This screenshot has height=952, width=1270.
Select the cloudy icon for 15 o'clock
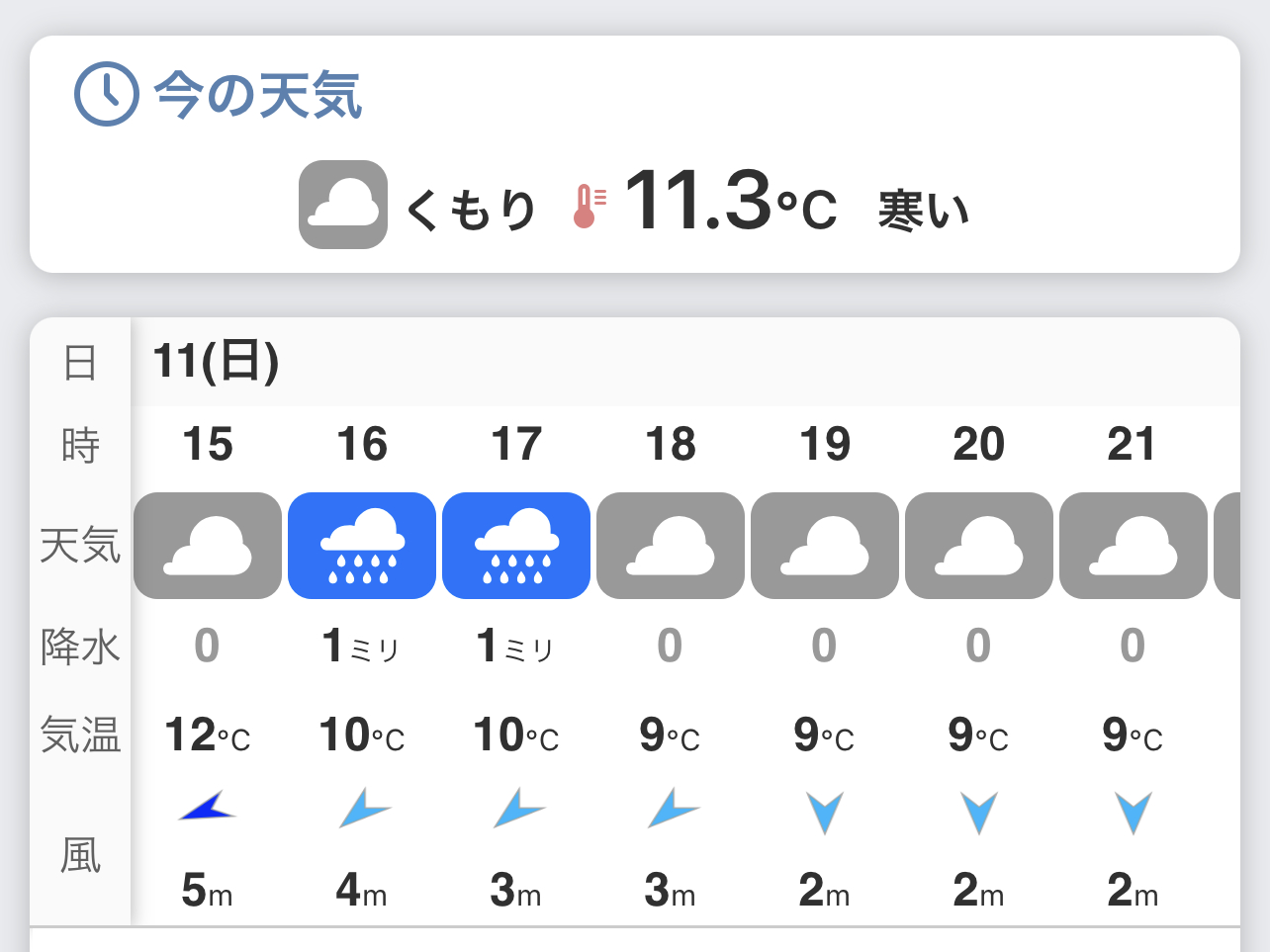[x=208, y=546]
